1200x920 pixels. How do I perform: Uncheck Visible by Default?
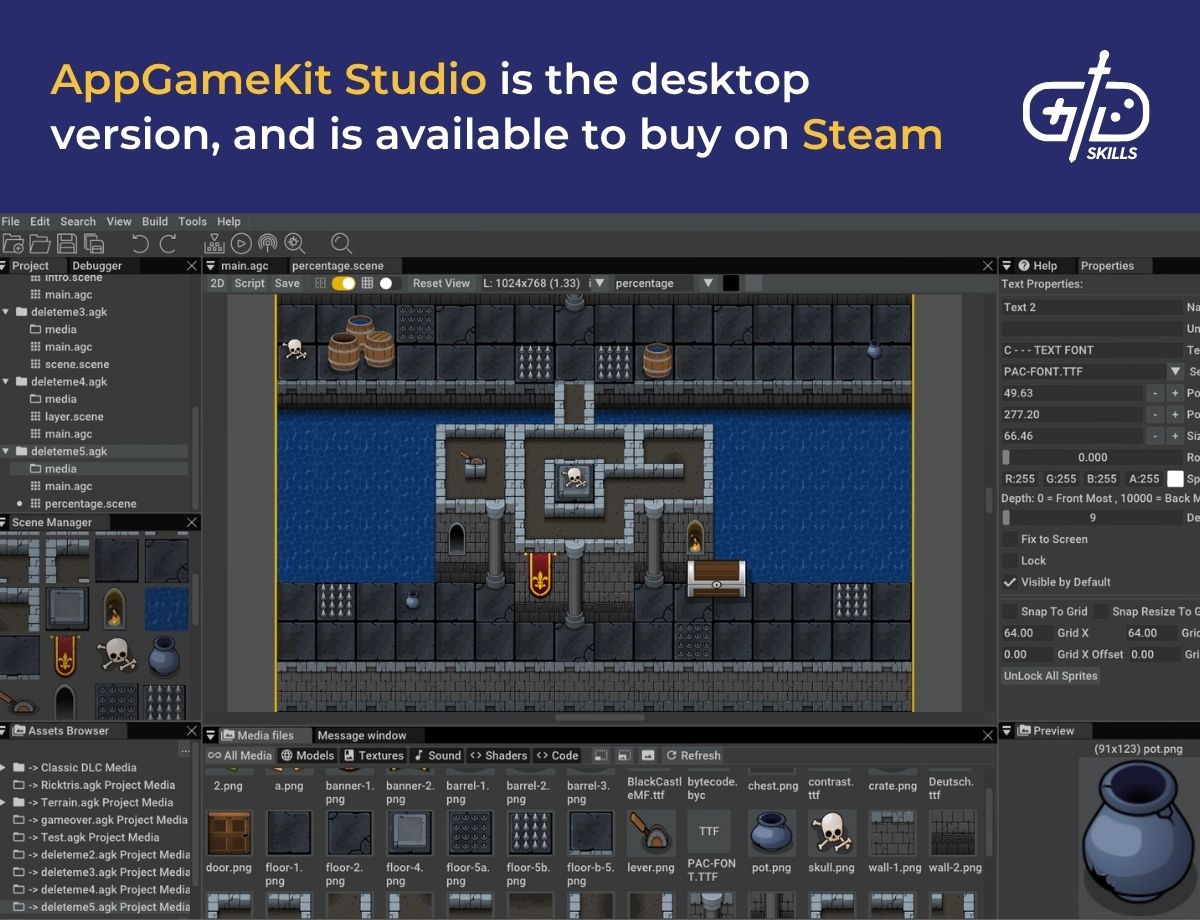[1011, 581]
